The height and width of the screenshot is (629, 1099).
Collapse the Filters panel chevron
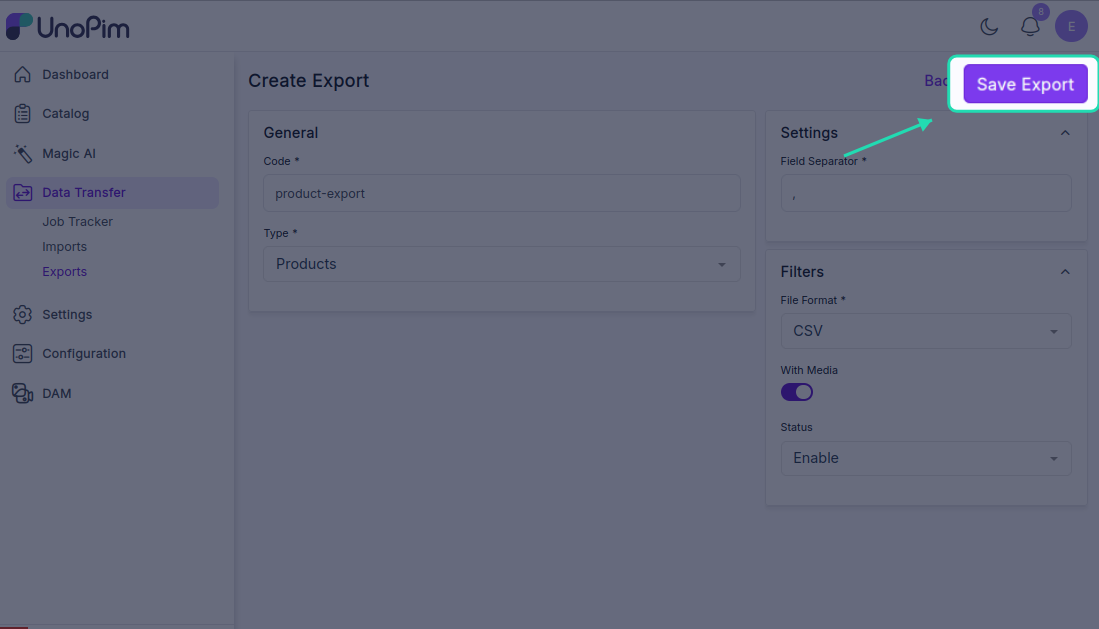pos(1065,271)
